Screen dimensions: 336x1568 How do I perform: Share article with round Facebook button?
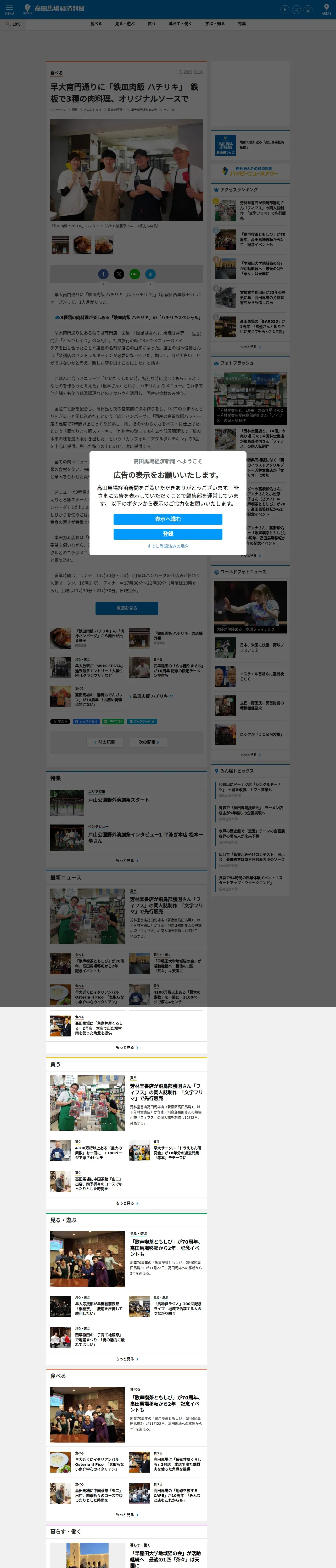coord(103,274)
